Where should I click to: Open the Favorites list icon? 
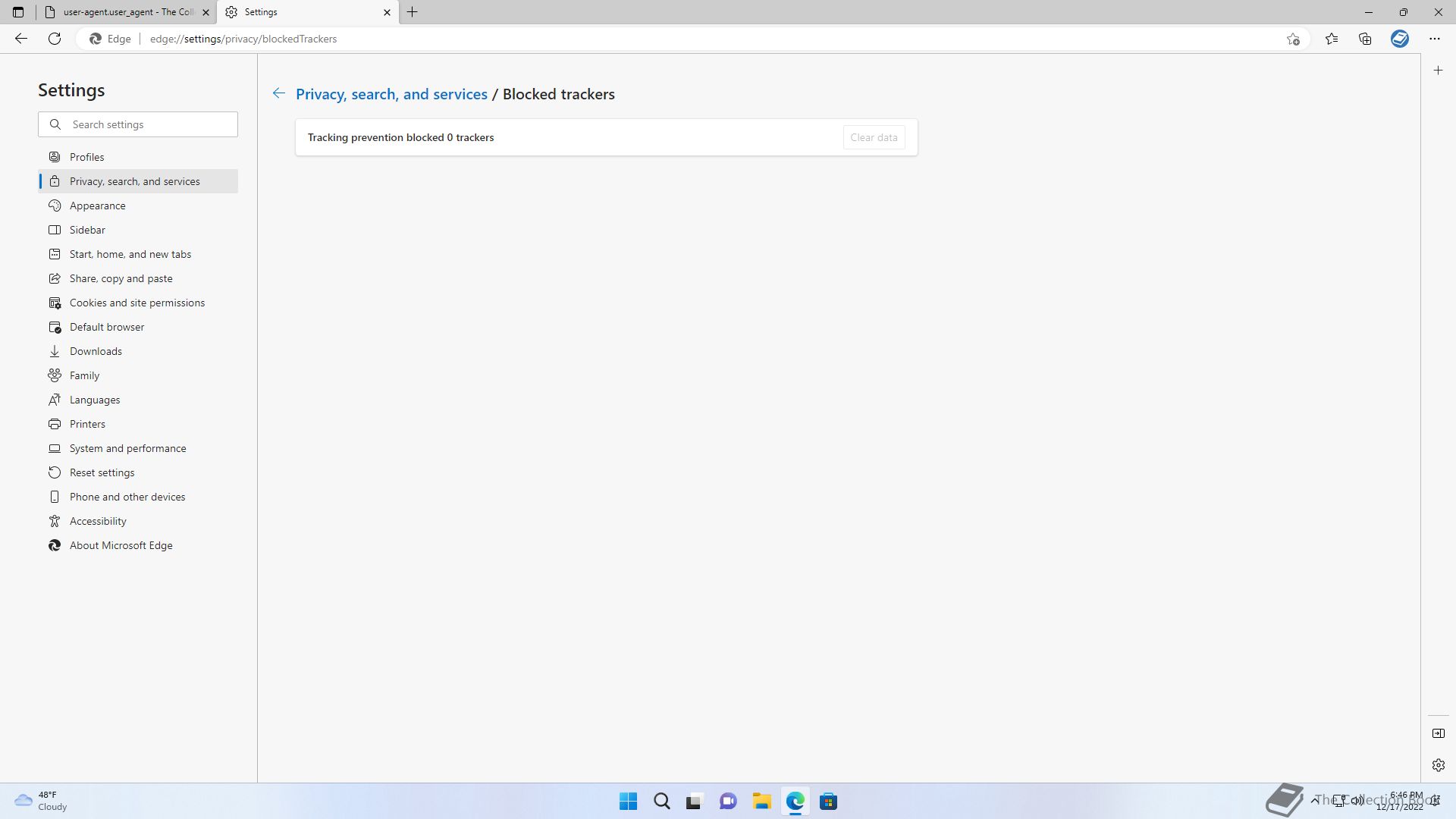pos(1332,39)
